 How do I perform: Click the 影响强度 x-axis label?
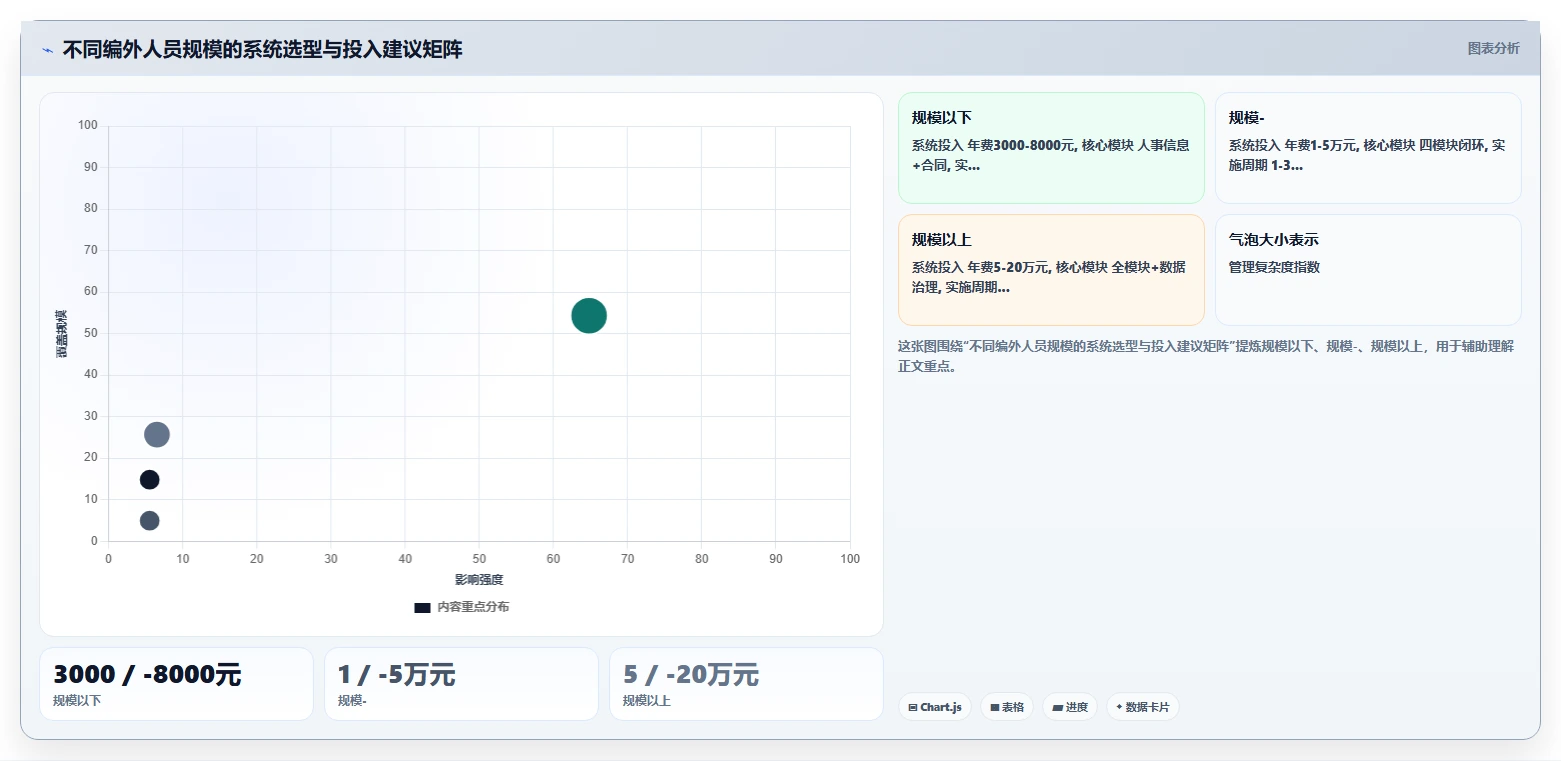pyautogui.click(x=479, y=580)
